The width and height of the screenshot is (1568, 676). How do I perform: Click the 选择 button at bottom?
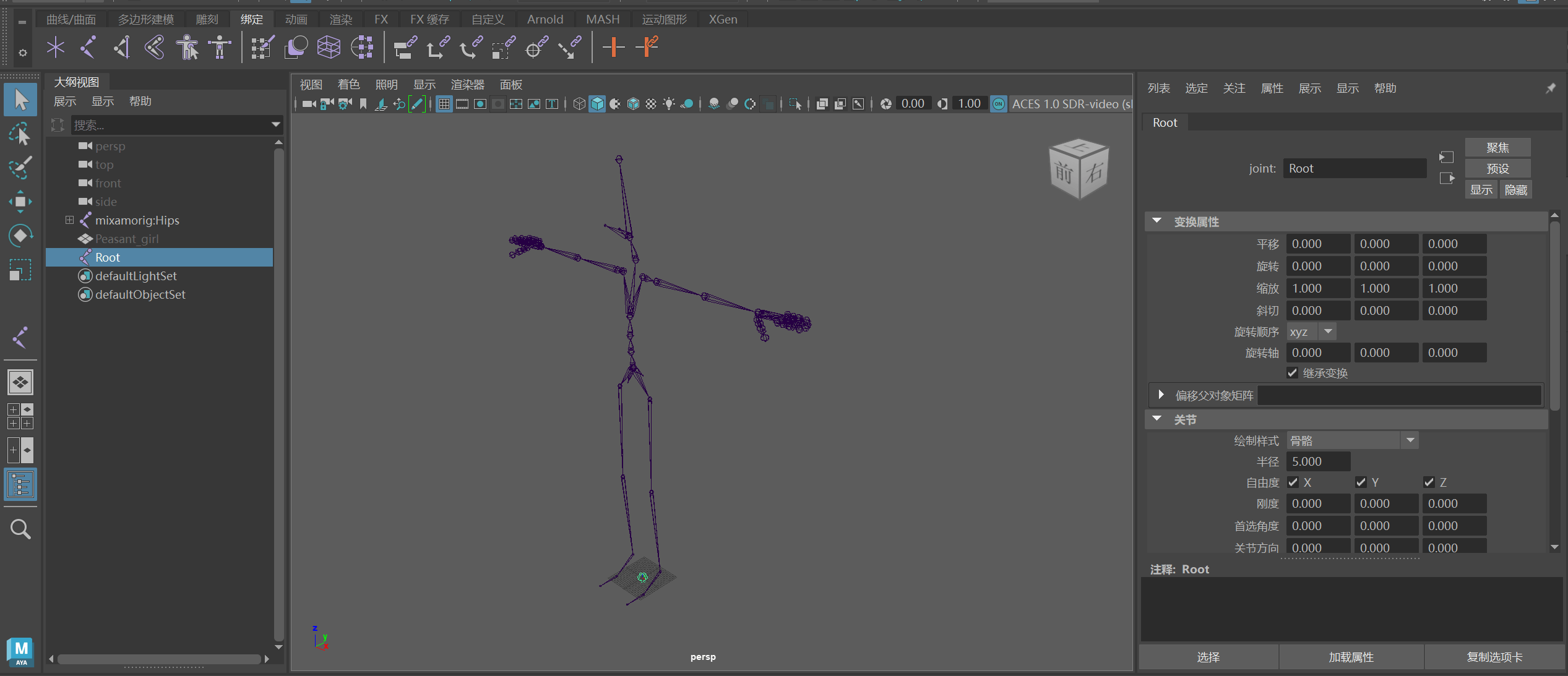point(1208,657)
